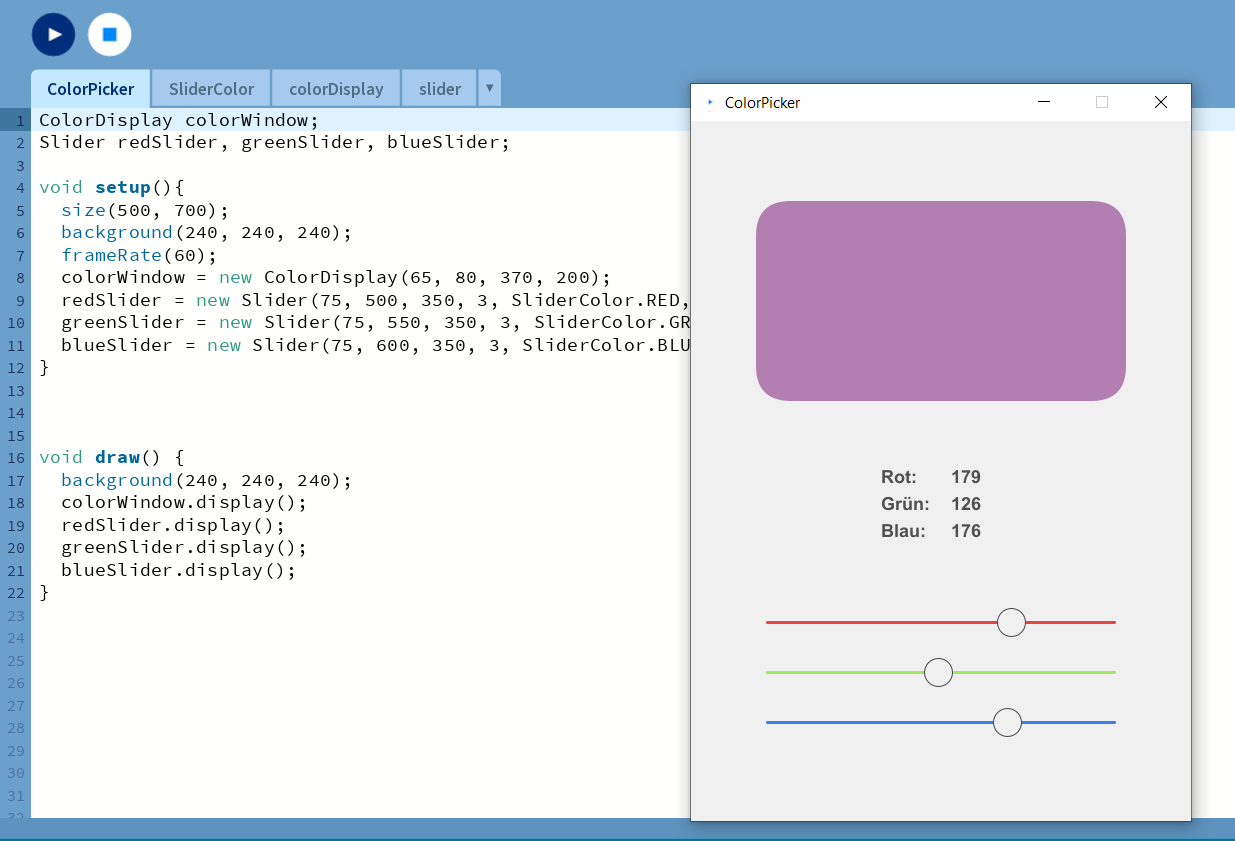Click the "greenSlider = new Slider" line

[x=375, y=322]
